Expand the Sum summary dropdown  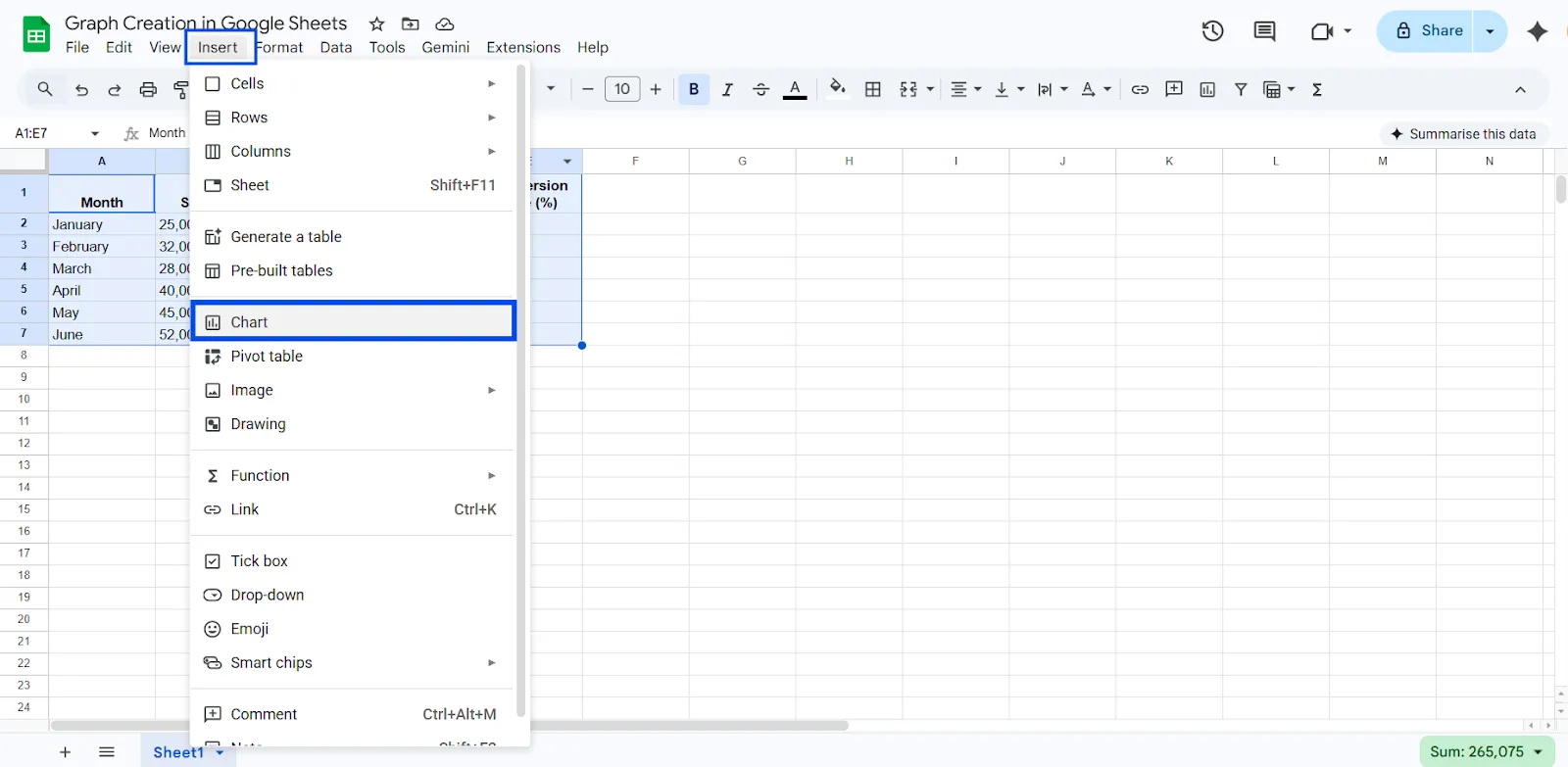point(1538,752)
